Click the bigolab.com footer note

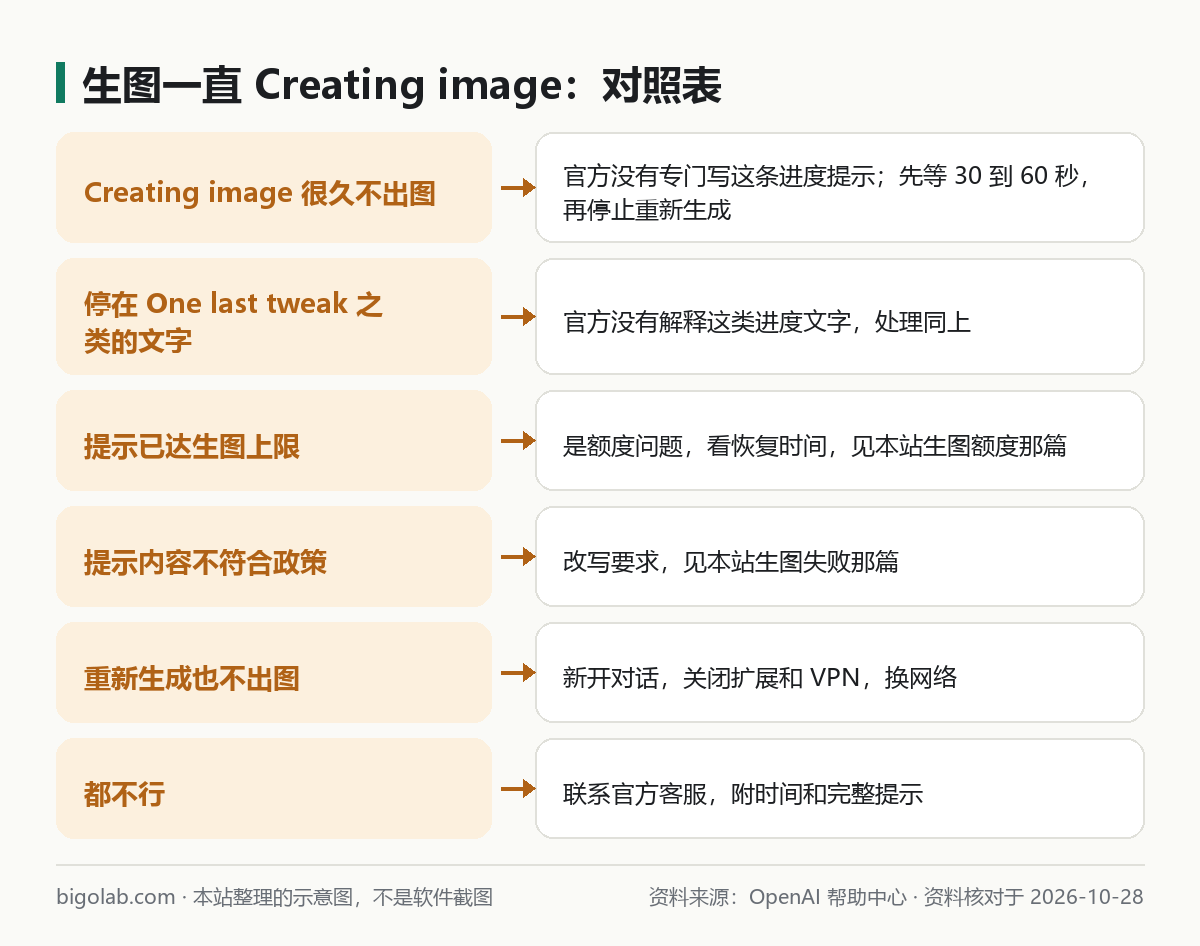point(275,897)
